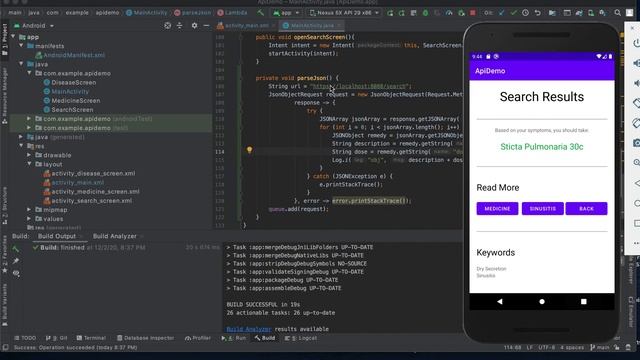This screenshot has height=360, width=640.
Task: Open activity_search_screen.xml layout file
Action: (x=91, y=200)
